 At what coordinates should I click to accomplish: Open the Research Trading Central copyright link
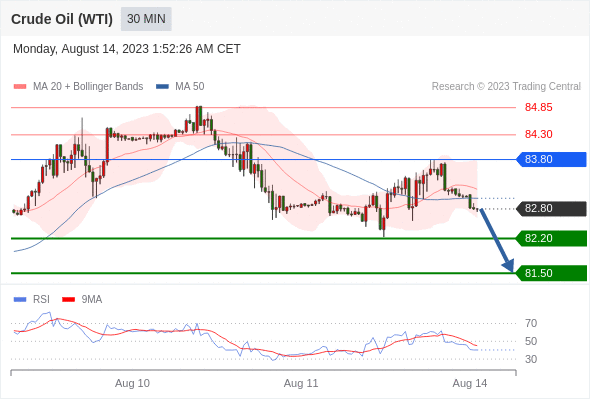(506, 87)
